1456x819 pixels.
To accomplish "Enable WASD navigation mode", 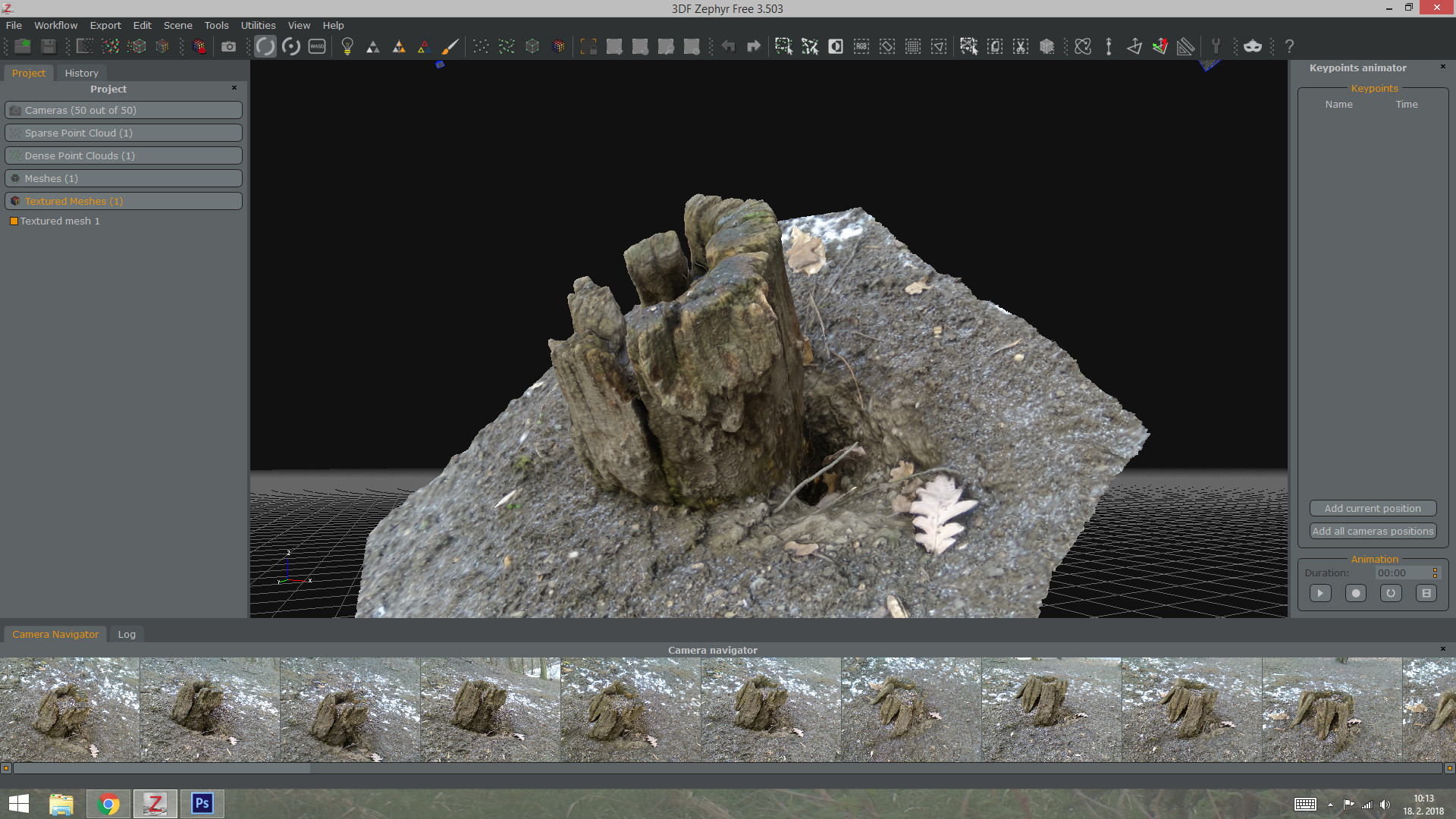I will click(x=317, y=46).
